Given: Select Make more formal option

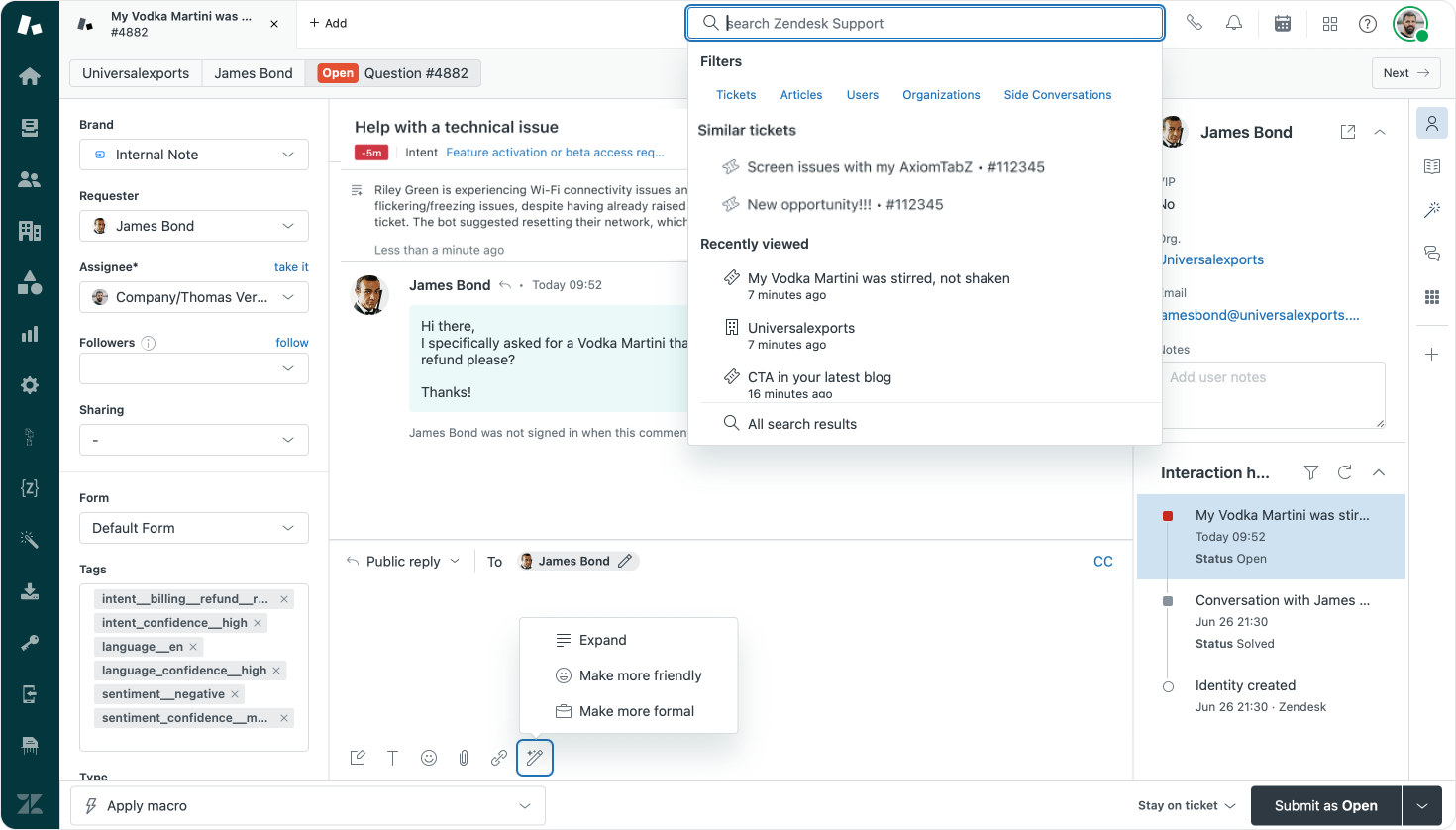Looking at the screenshot, I should point(629,711).
